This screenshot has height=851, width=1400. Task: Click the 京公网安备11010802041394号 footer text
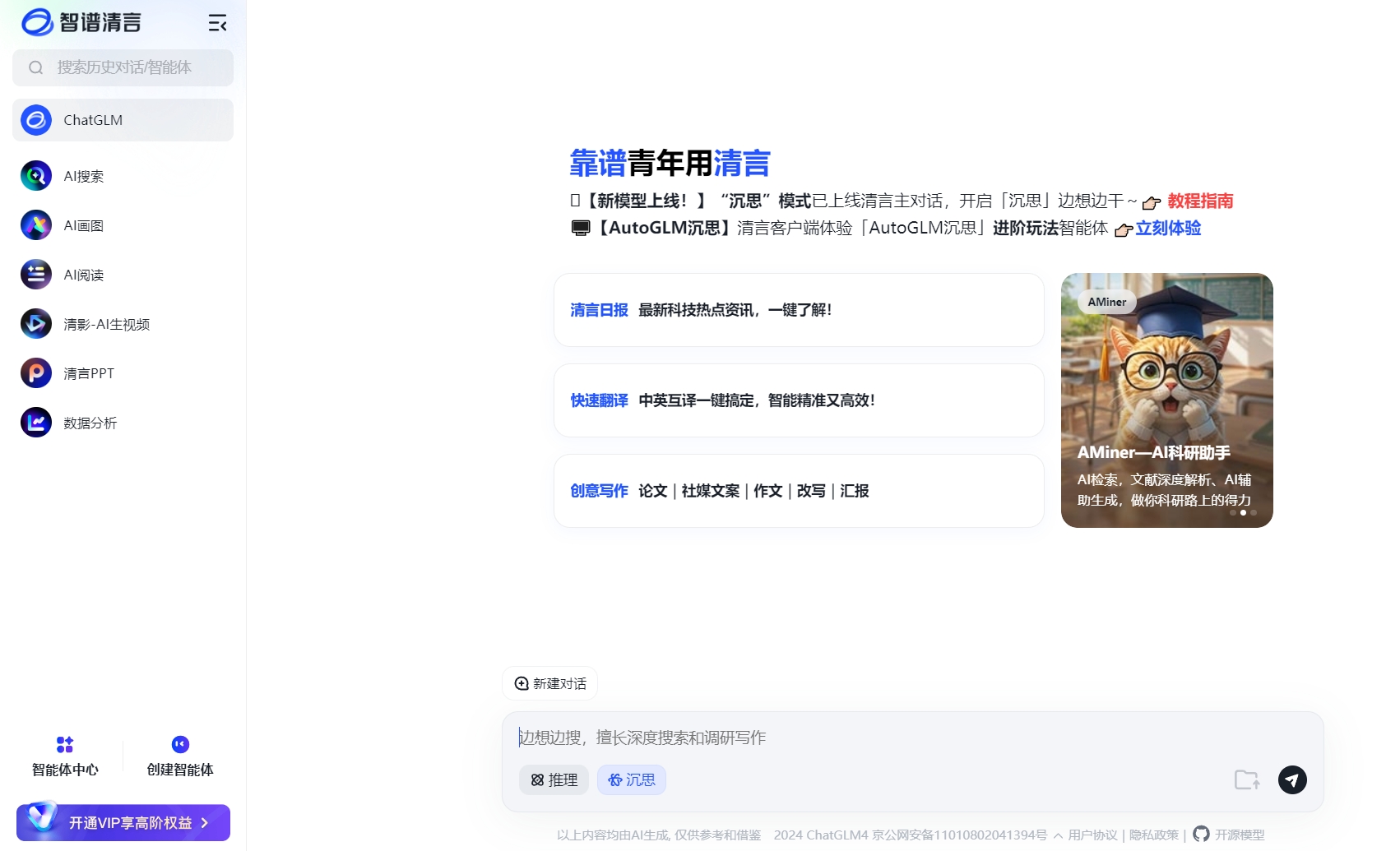[x=959, y=835]
